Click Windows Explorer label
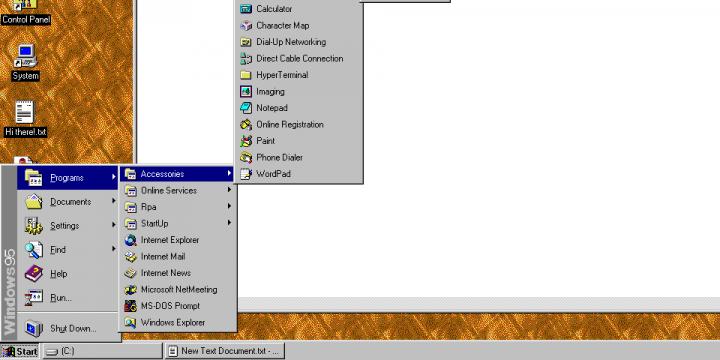 pyautogui.click(x=173, y=323)
